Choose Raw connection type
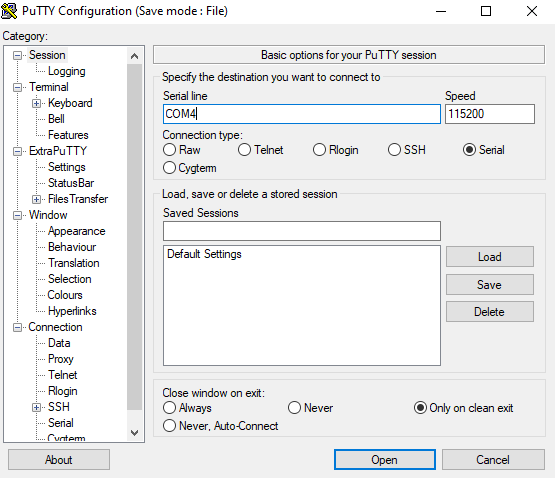Image resolution: width=555 pixels, height=478 pixels. click(182, 150)
